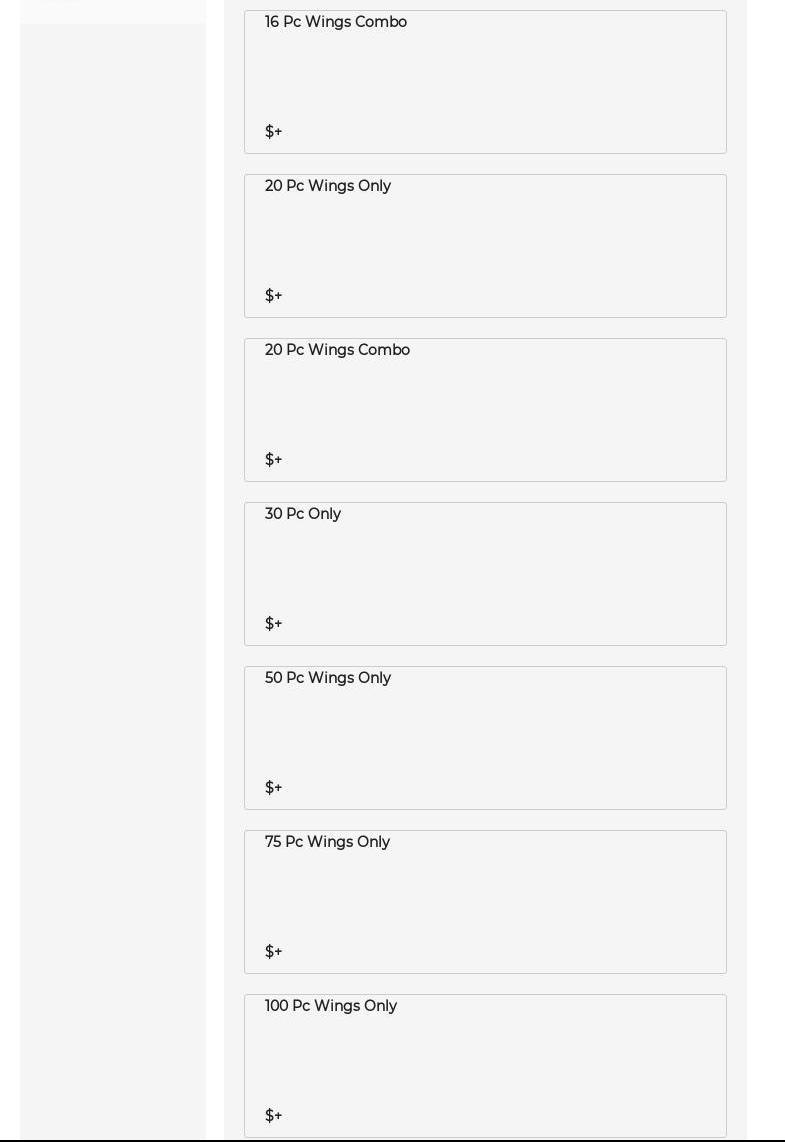Choose the 50 Pc Wings Only title
This screenshot has height=1142, width=785.
coord(328,678)
